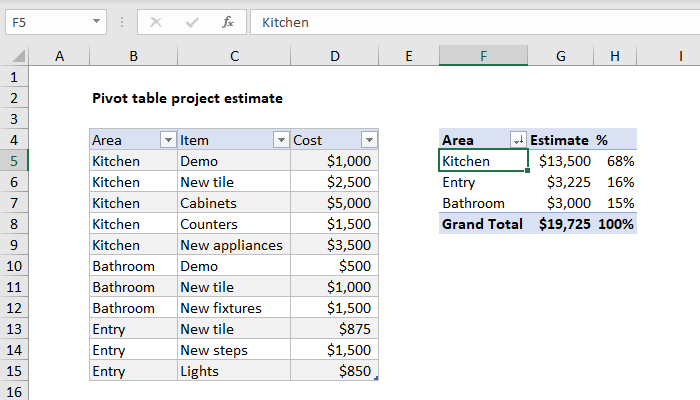
Task: Click the 'Demo' cell in row 5
Action: pyautogui.click(x=234, y=161)
